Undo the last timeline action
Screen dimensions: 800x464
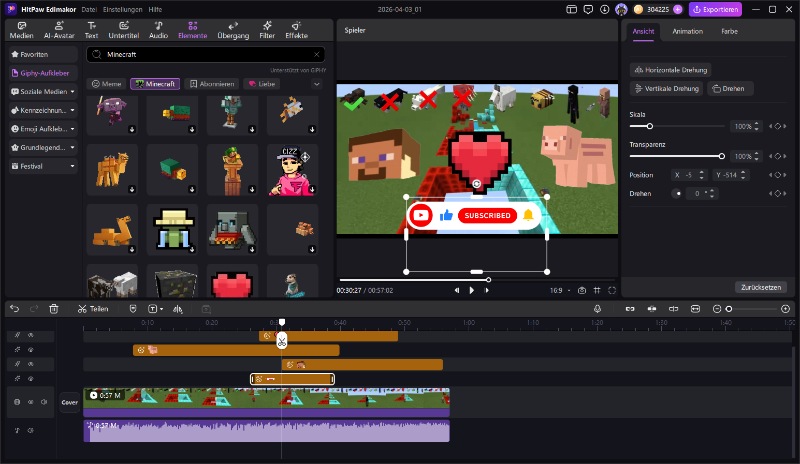tap(14, 309)
